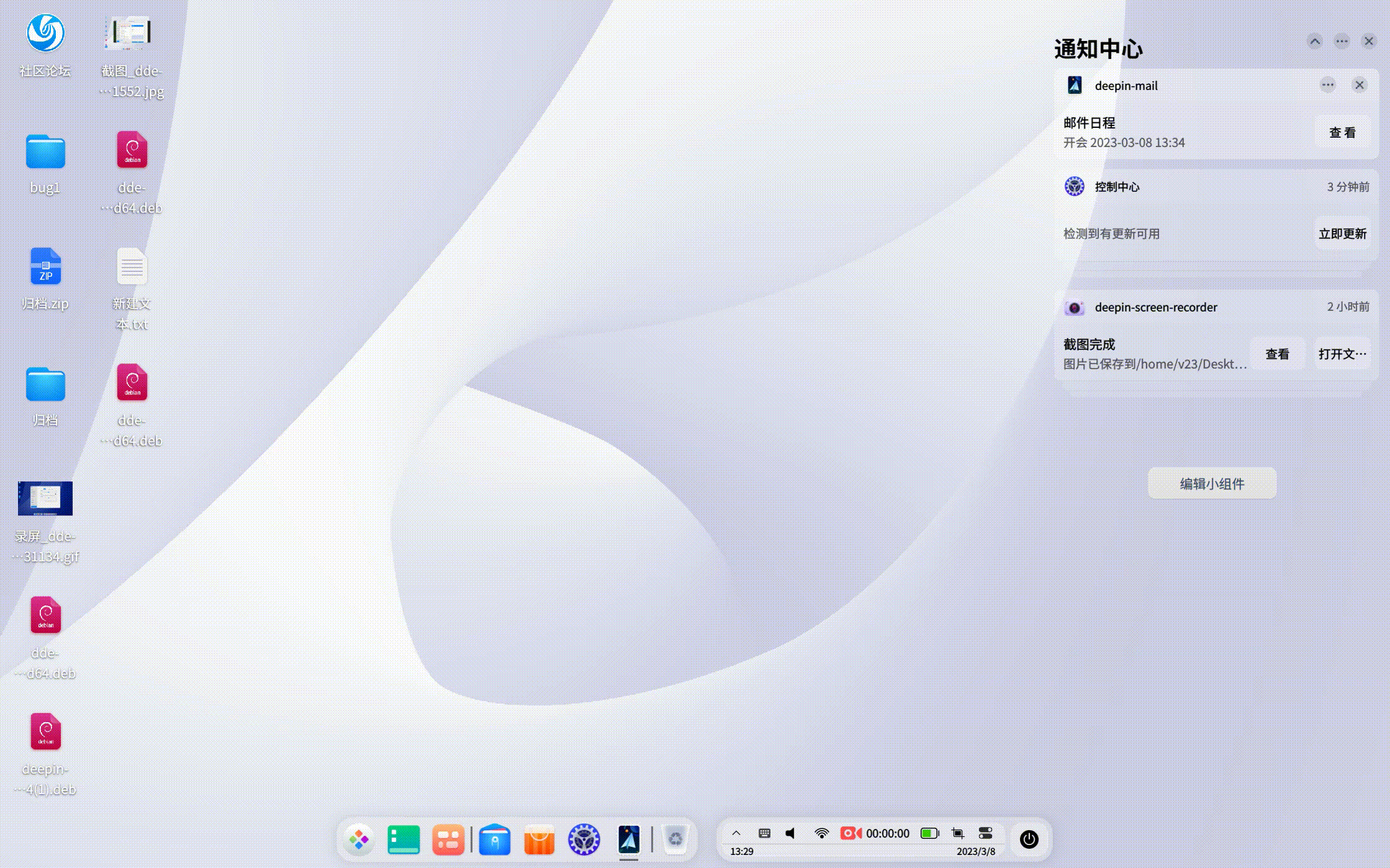Open the green terminal-style app in dock

(x=403, y=839)
